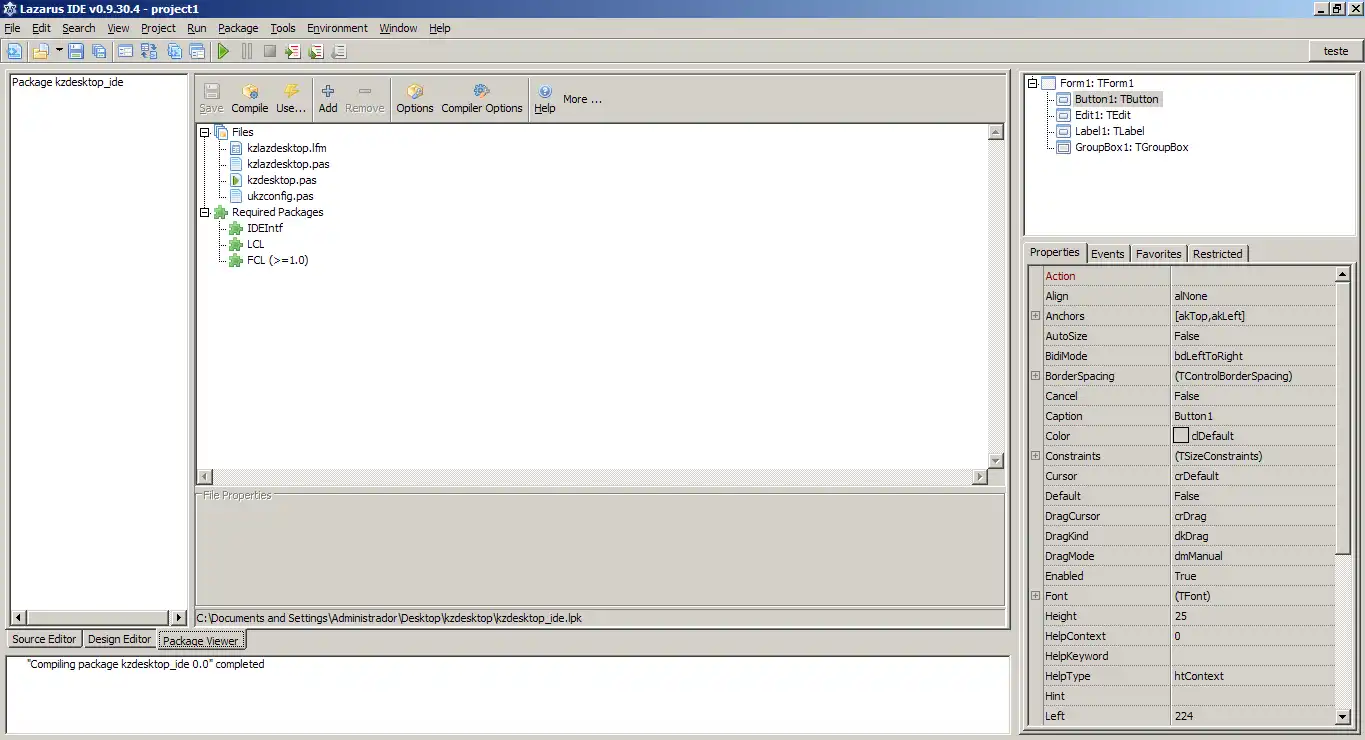1365x740 pixels.
Task: Click the clDefault color swatch
Action: (x=1181, y=436)
